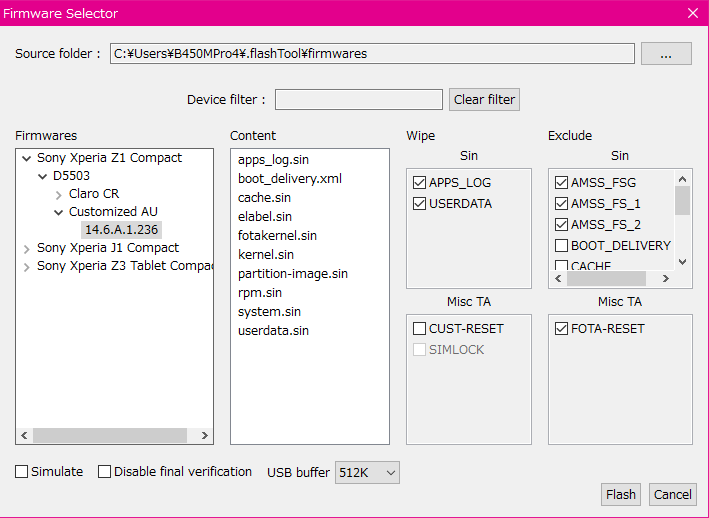Enable the Simulate checkbox

click(22, 471)
